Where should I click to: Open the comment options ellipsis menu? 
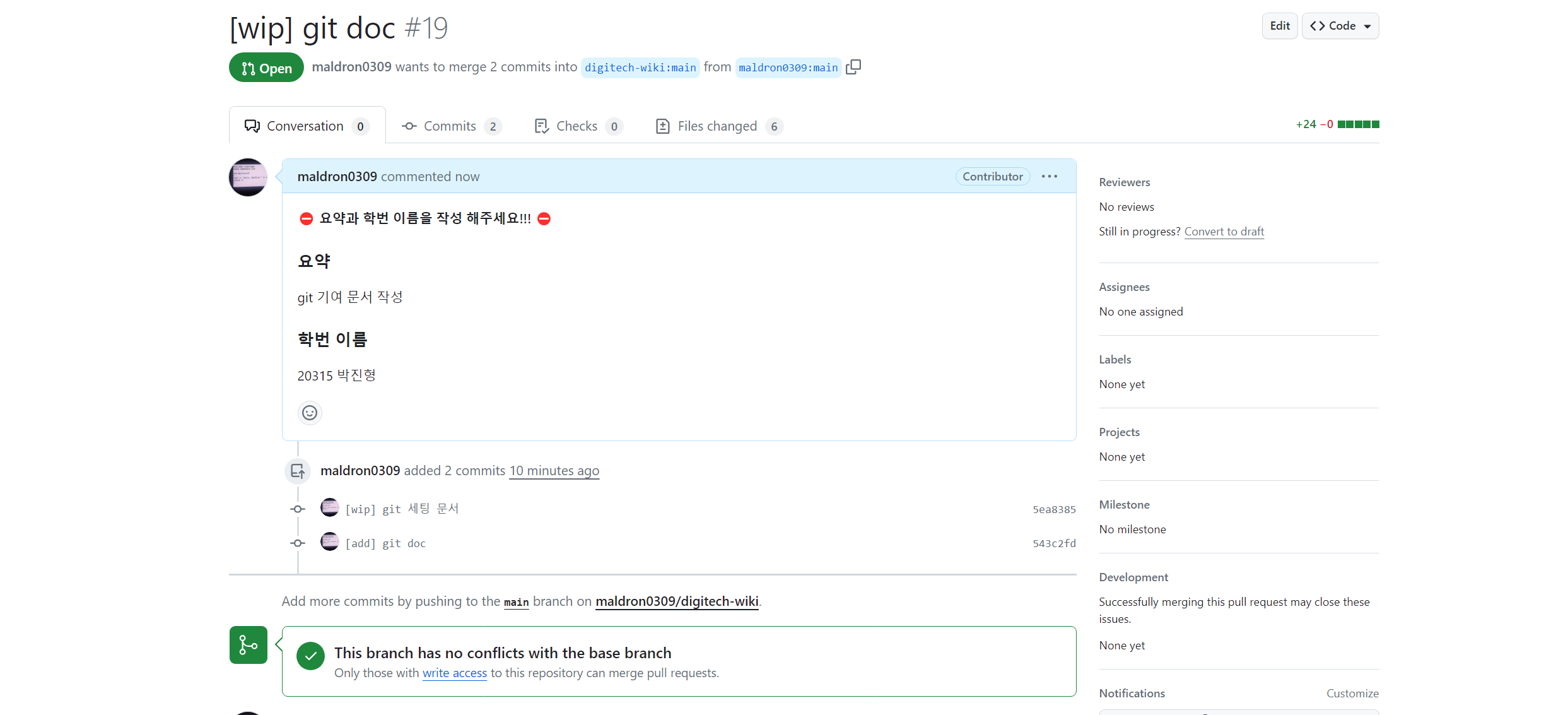(1049, 177)
